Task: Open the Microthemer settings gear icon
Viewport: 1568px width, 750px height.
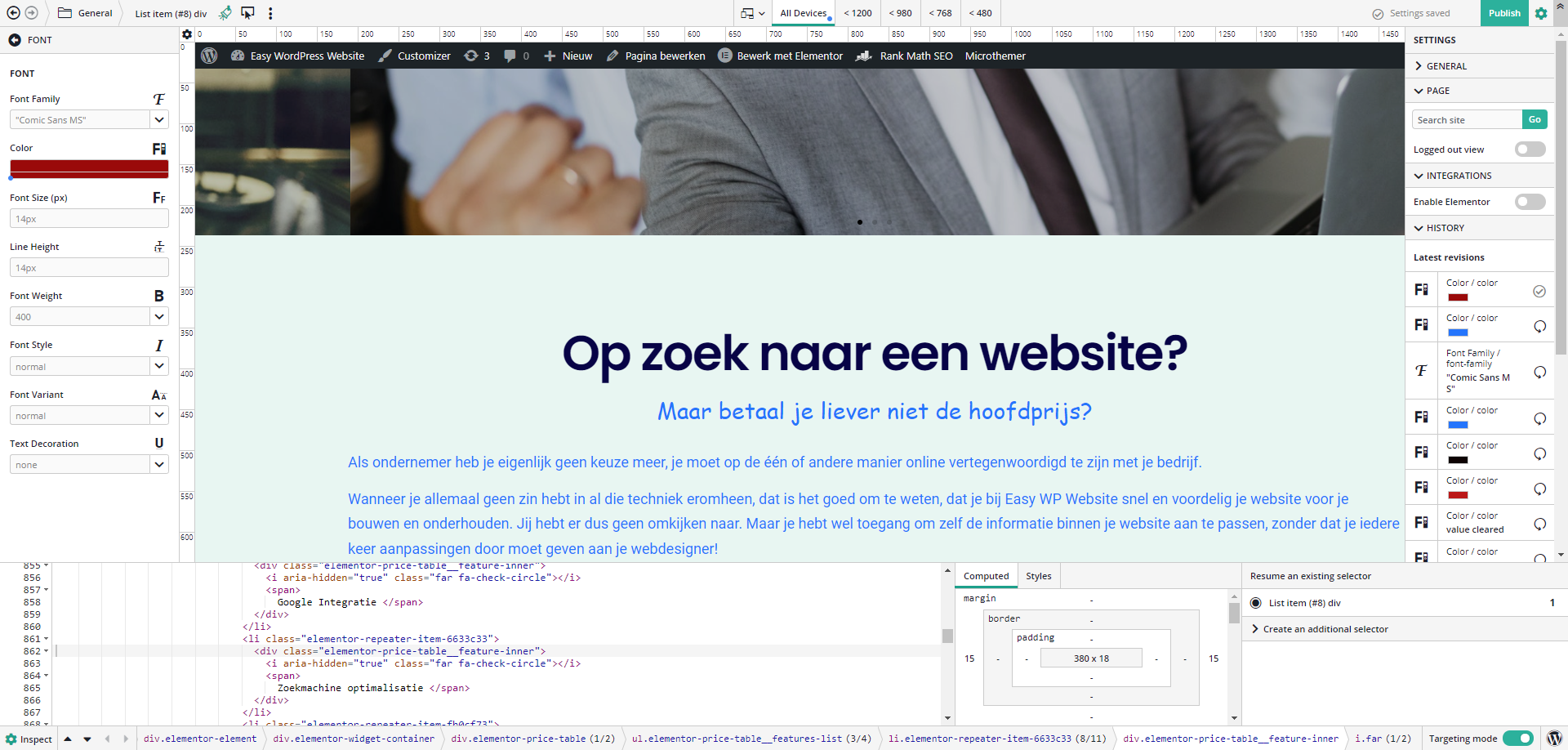Action: (x=1541, y=13)
